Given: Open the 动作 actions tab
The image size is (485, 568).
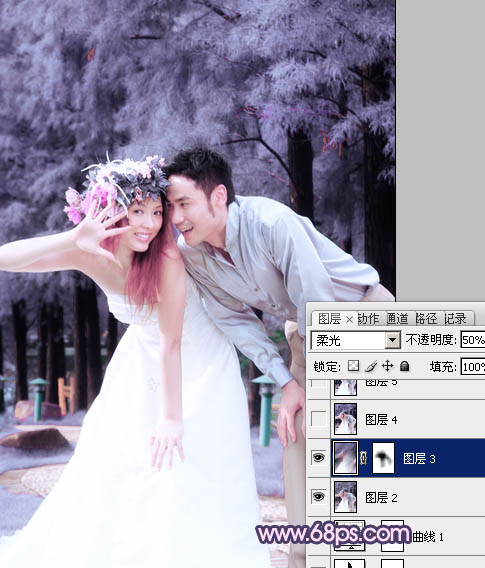Looking at the screenshot, I should click(368, 319).
